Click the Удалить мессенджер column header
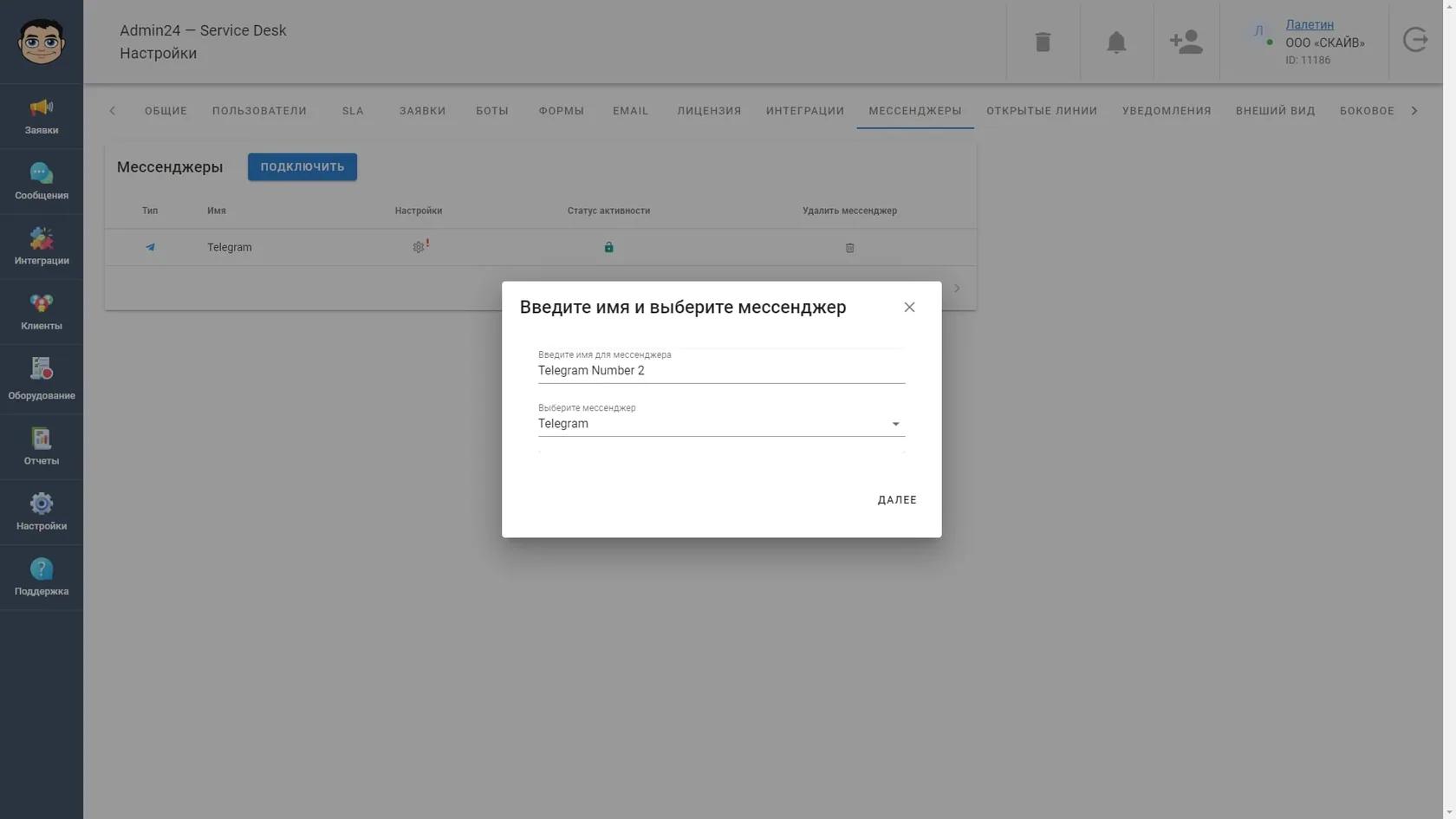Screen dimensions: 1456x819 tap(849, 211)
